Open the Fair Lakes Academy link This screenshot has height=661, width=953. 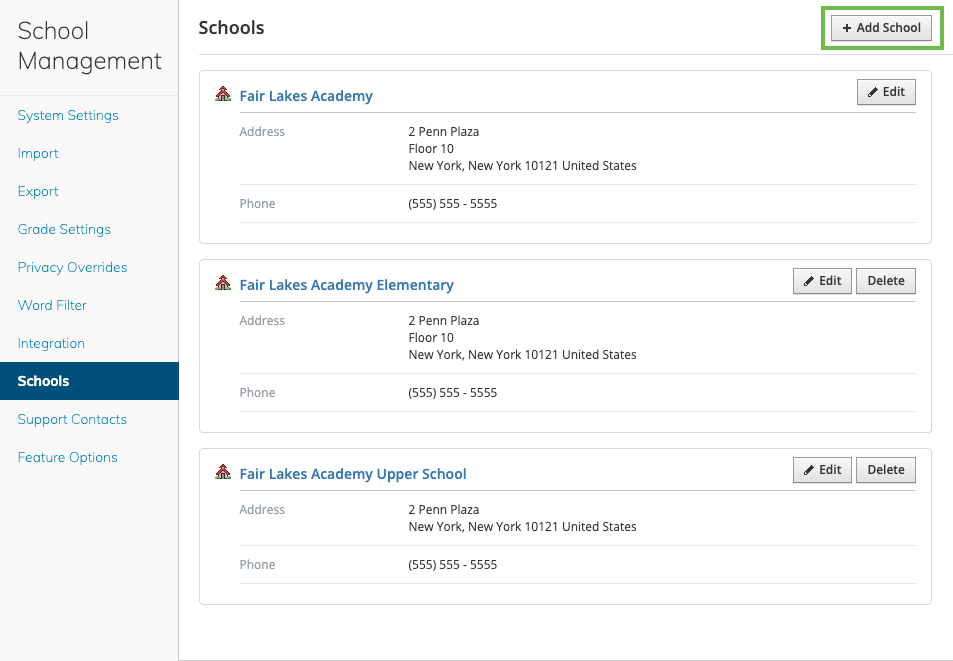click(x=306, y=96)
